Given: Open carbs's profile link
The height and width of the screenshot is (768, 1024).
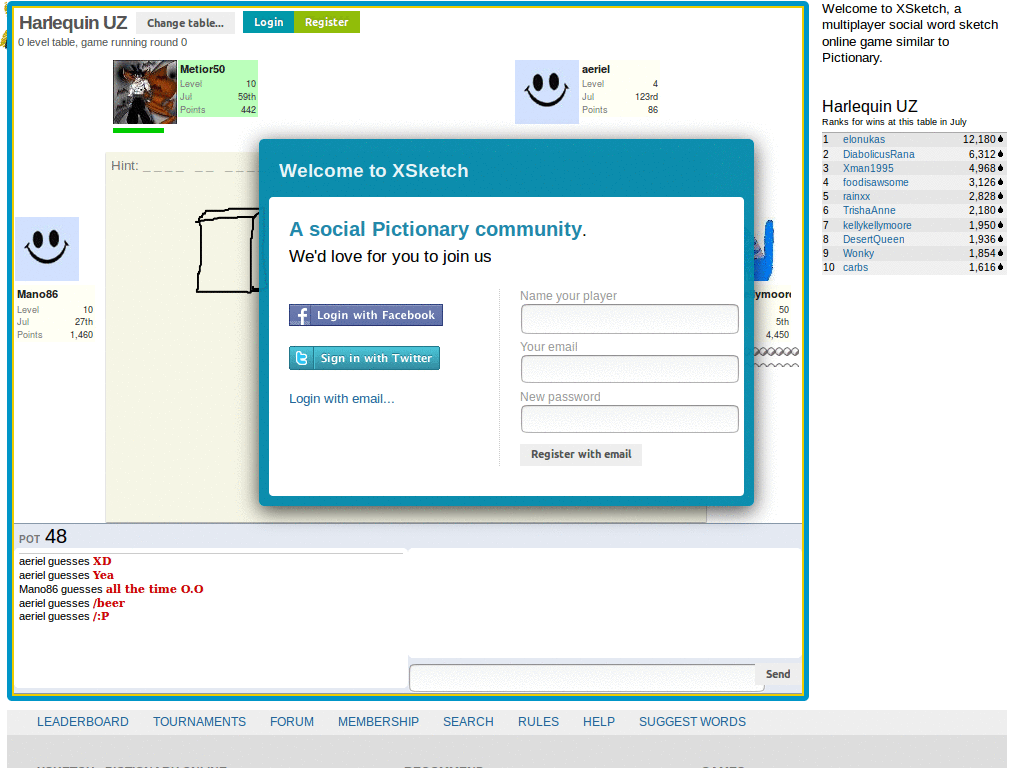Looking at the screenshot, I should [855, 267].
